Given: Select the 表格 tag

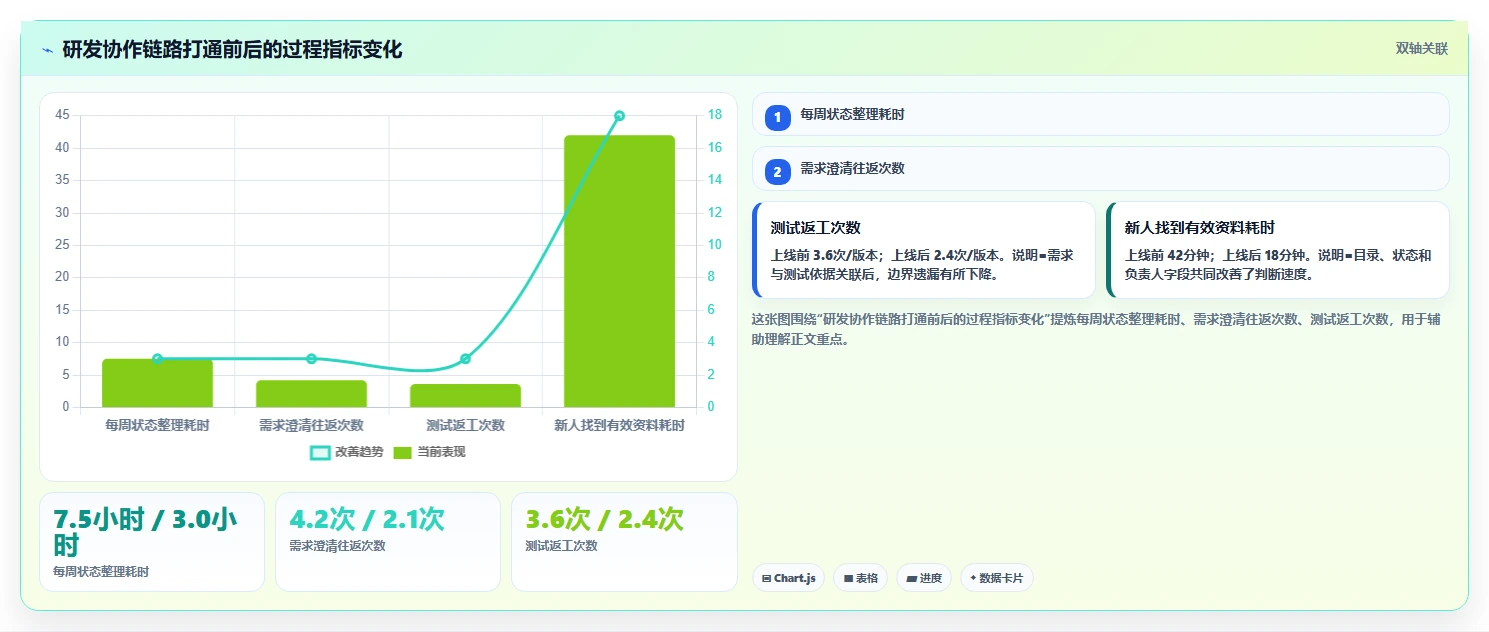Looking at the screenshot, I should (x=860, y=578).
